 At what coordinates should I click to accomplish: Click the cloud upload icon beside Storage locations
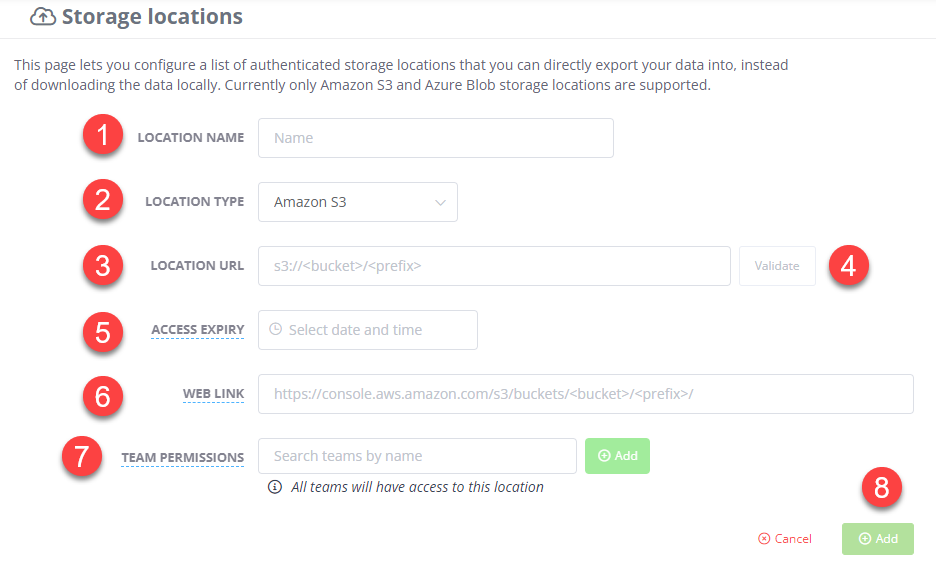(43, 17)
